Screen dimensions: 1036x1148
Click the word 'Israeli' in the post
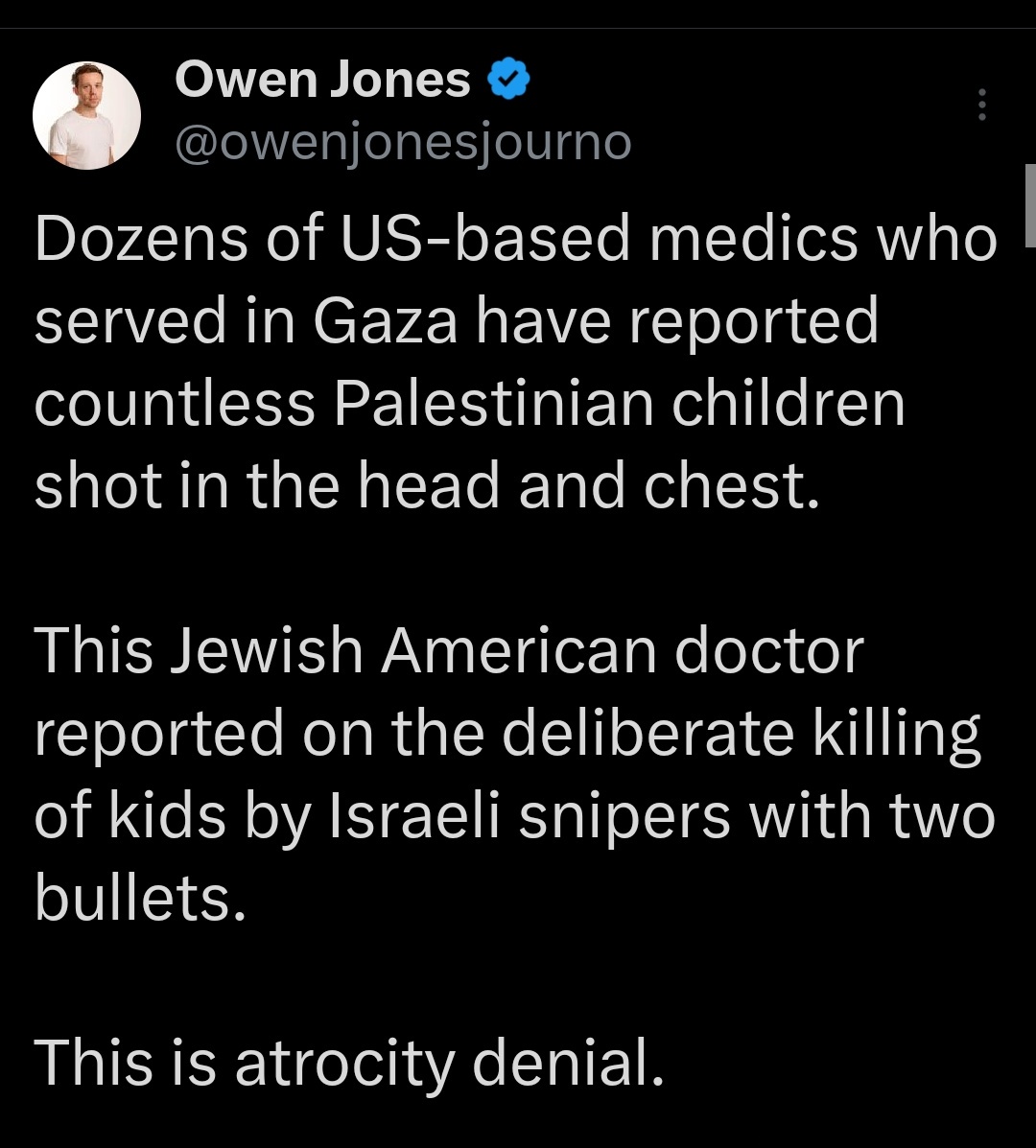415,815
